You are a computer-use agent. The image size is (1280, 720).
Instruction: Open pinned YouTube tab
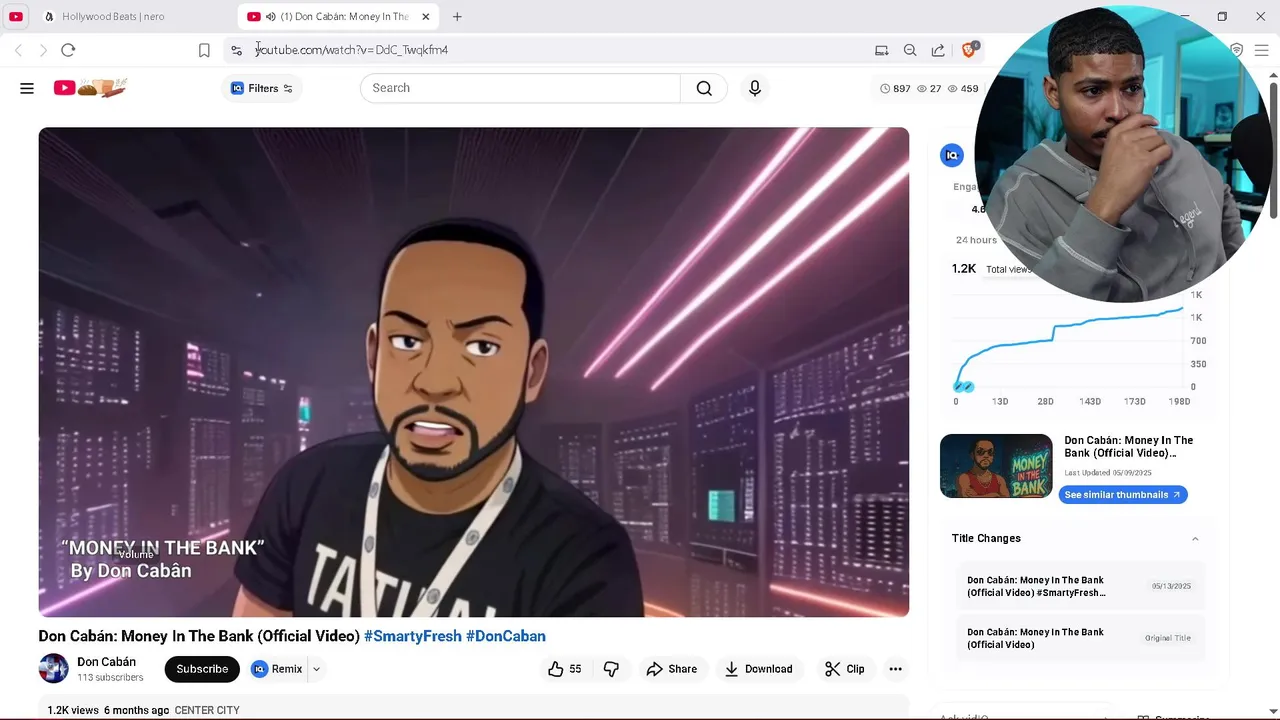coord(16,16)
